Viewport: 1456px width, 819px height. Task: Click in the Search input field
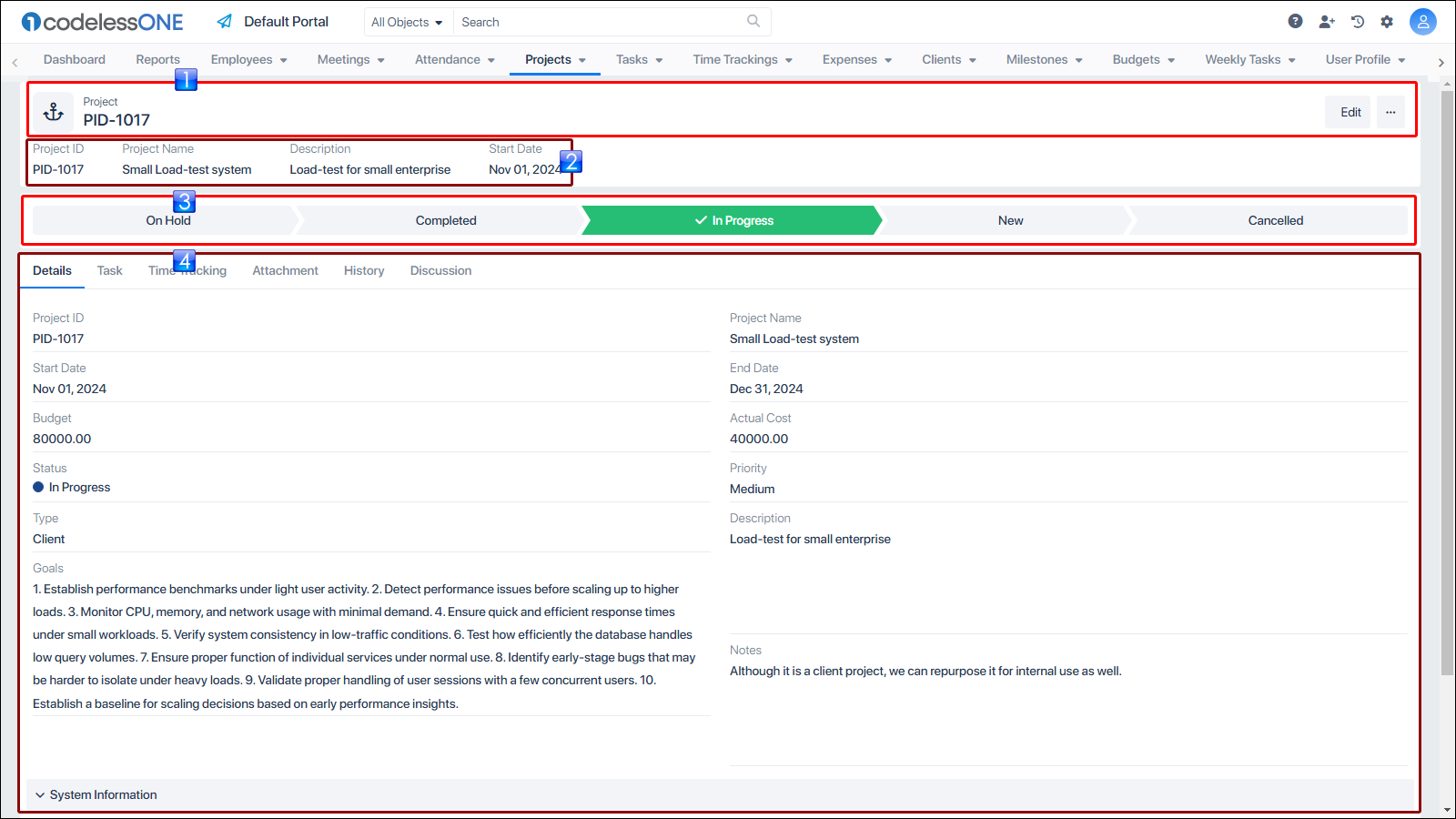tap(602, 22)
